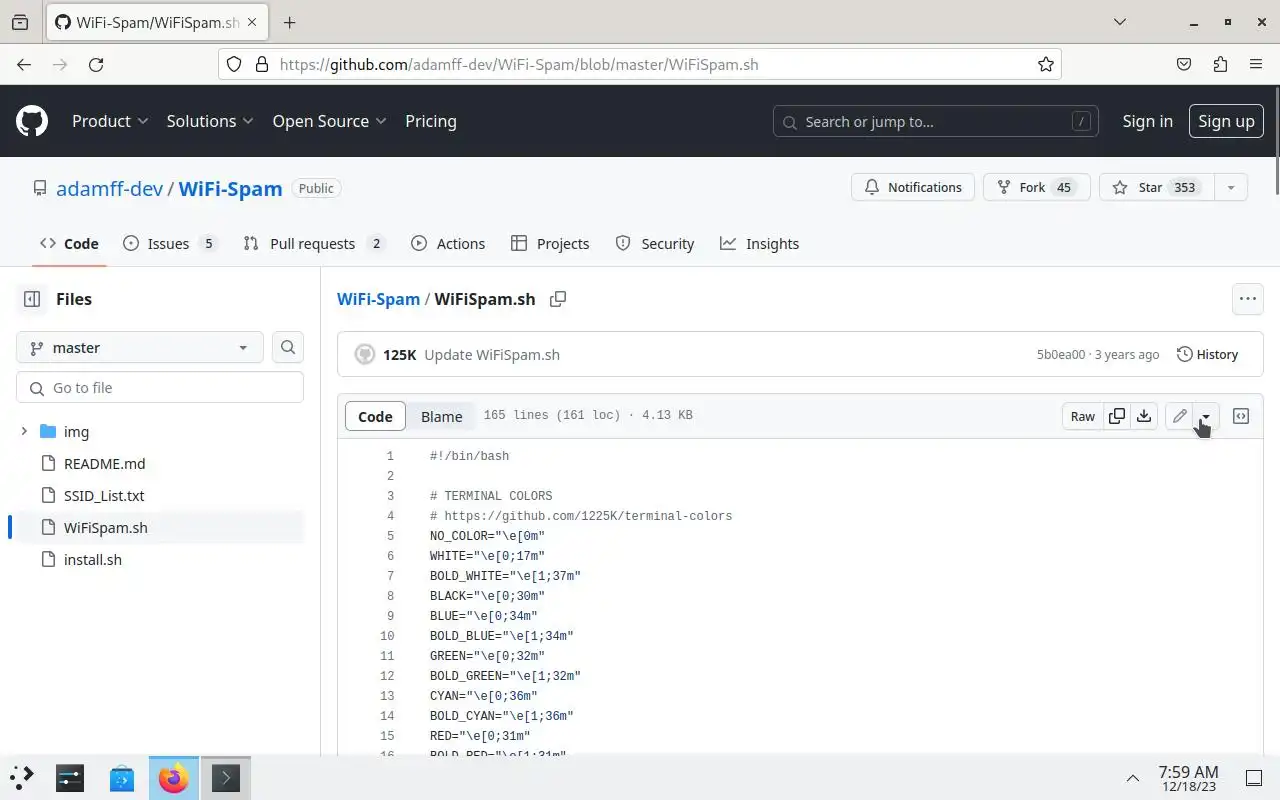
Task: Click the Sign in link
Action: (x=1147, y=121)
